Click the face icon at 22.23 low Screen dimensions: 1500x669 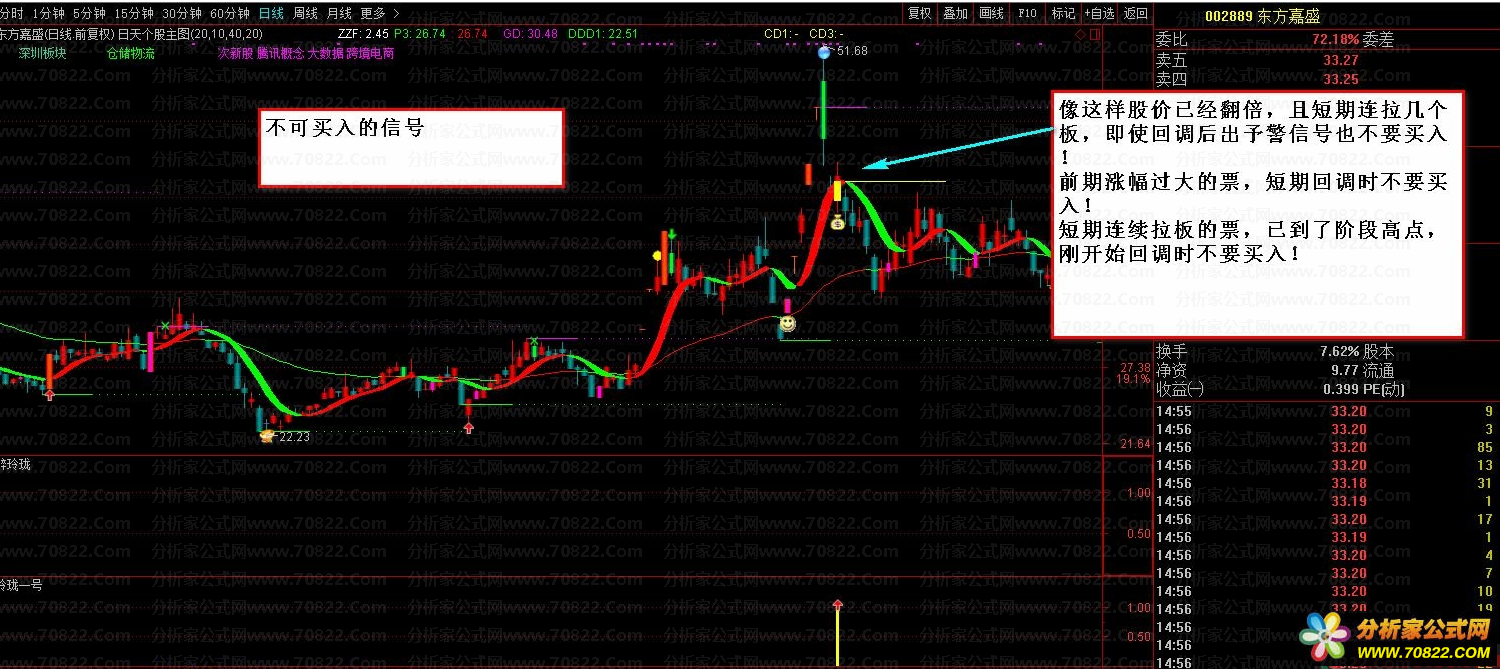pos(267,436)
